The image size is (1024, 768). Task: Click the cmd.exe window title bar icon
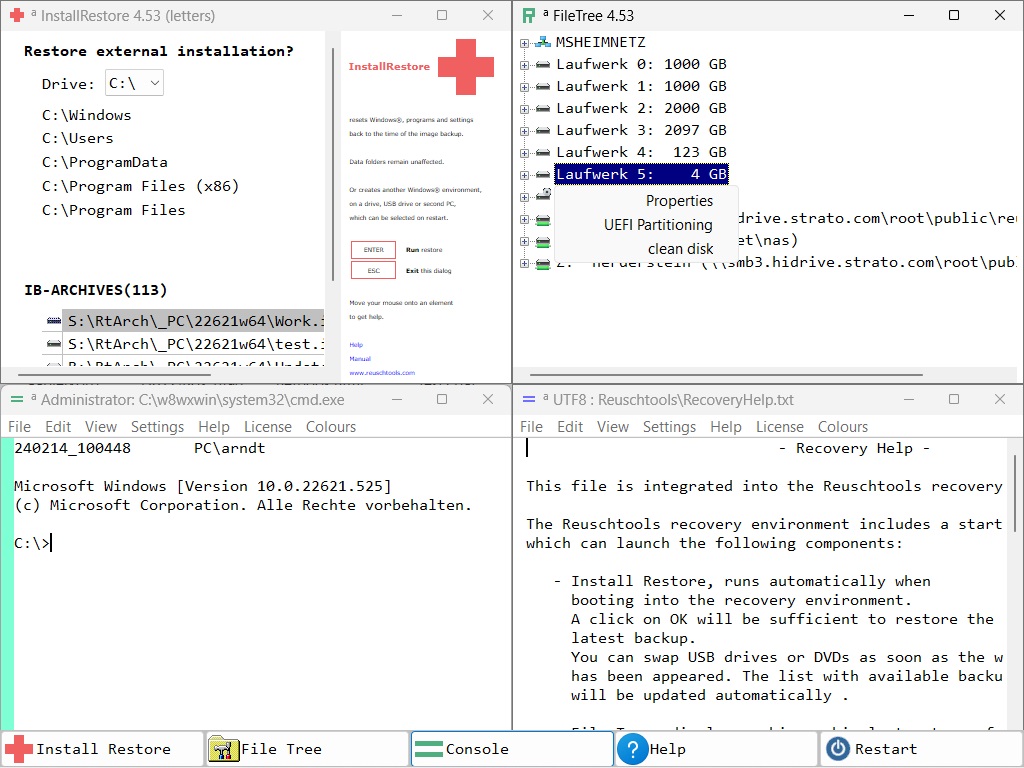(17, 399)
